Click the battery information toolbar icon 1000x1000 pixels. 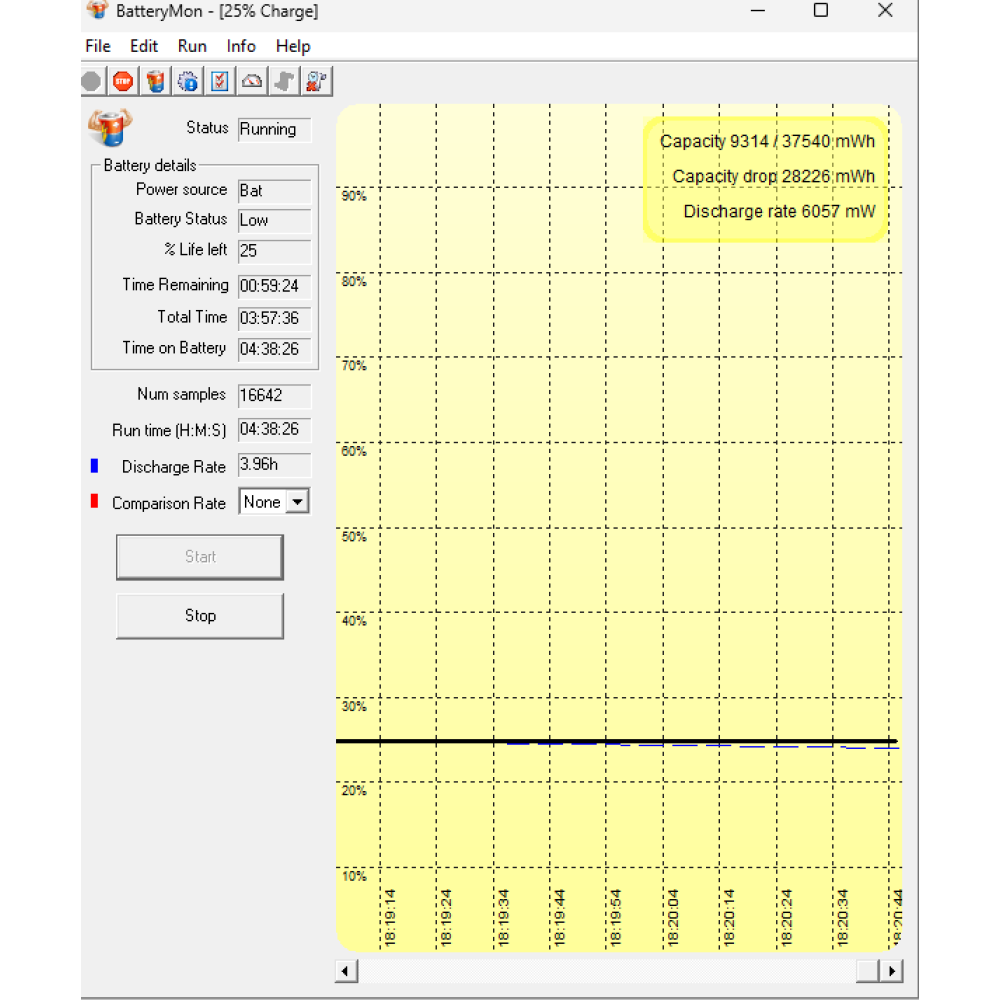click(x=155, y=81)
